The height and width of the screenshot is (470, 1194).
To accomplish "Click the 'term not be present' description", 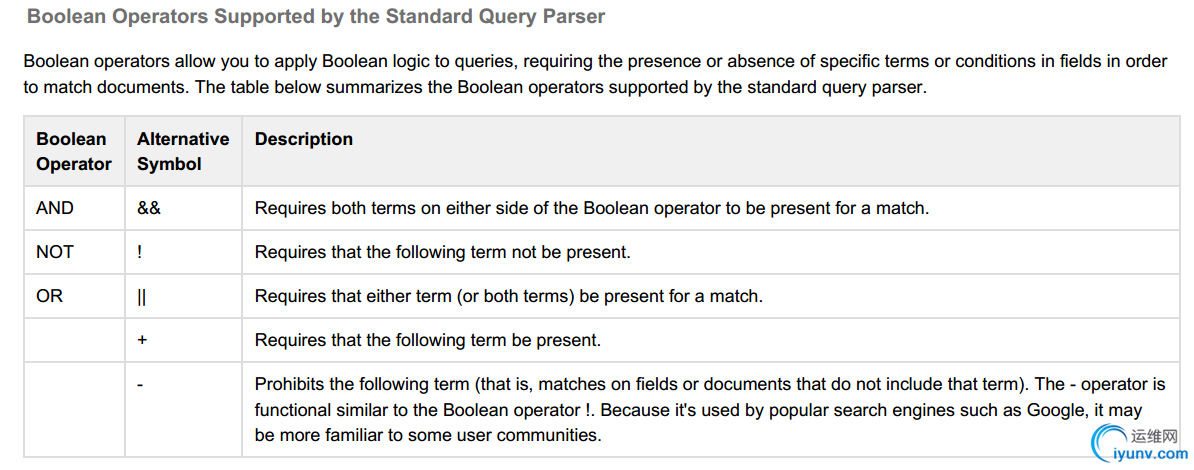I will tap(442, 251).
